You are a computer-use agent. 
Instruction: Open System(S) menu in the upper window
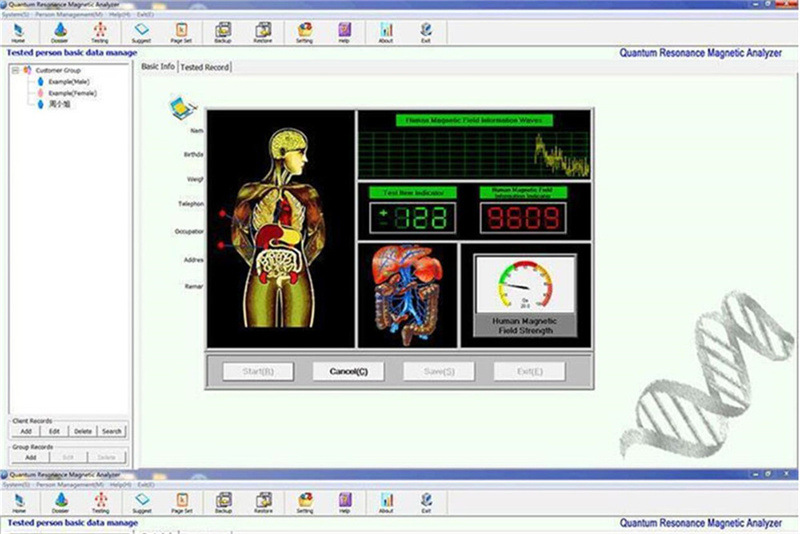pyautogui.click(x=15, y=15)
